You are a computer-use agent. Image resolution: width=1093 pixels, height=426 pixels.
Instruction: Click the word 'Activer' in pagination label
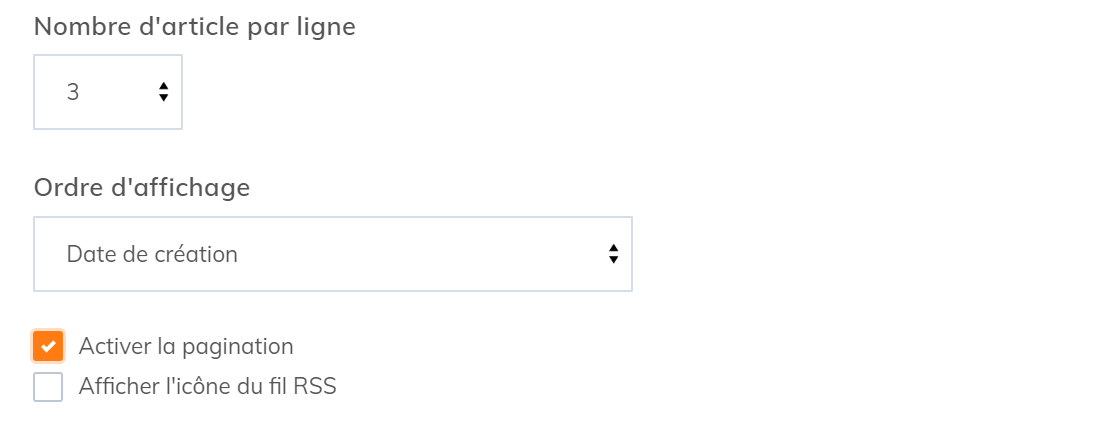click(x=113, y=347)
